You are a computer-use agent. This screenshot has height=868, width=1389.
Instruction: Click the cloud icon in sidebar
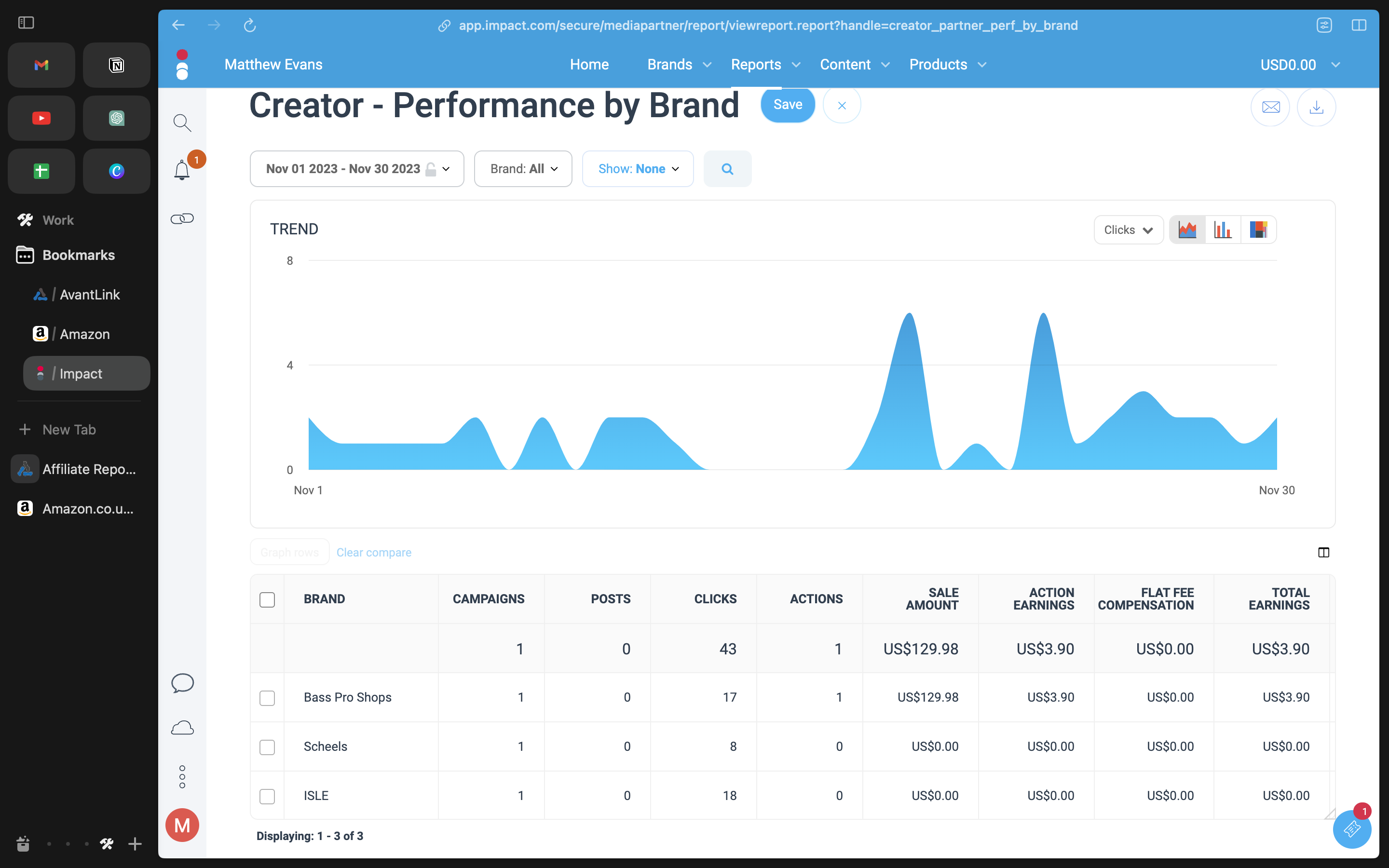click(x=182, y=728)
